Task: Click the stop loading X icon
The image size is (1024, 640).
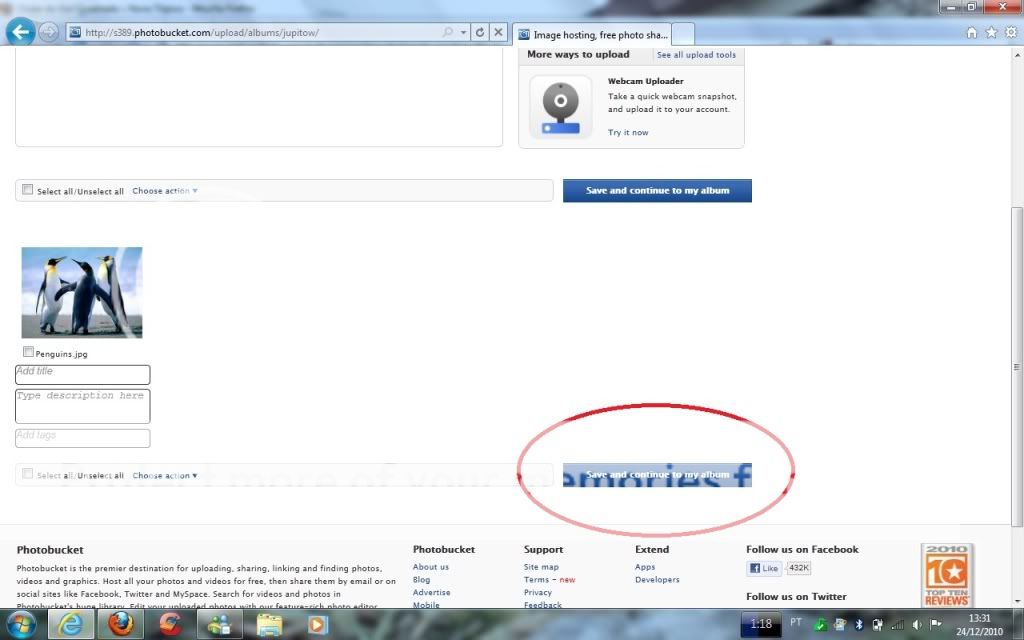Action: pyautogui.click(x=498, y=32)
